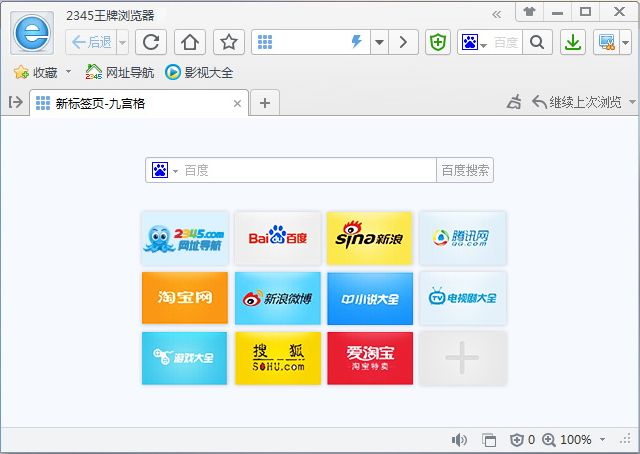Click the 百度搜索 button
The height and width of the screenshot is (454, 640).
click(x=465, y=170)
